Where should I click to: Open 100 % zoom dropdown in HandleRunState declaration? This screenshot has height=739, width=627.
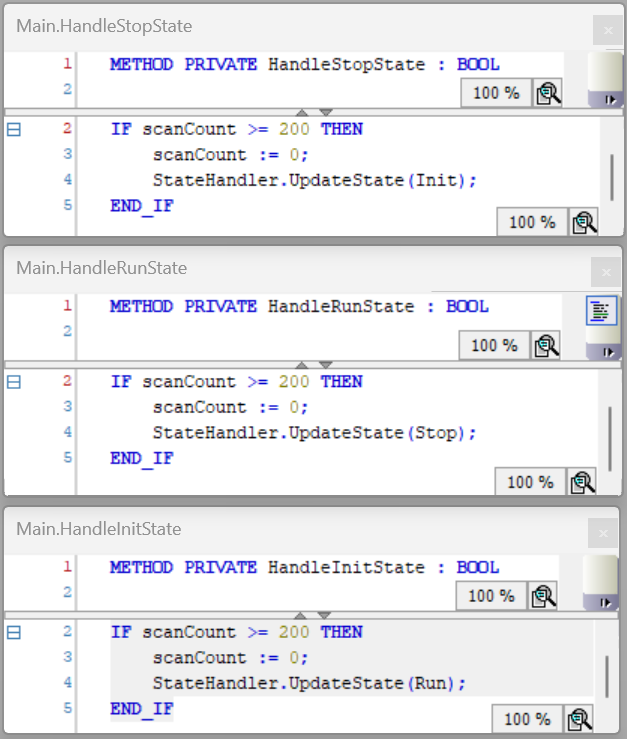click(x=495, y=345)
